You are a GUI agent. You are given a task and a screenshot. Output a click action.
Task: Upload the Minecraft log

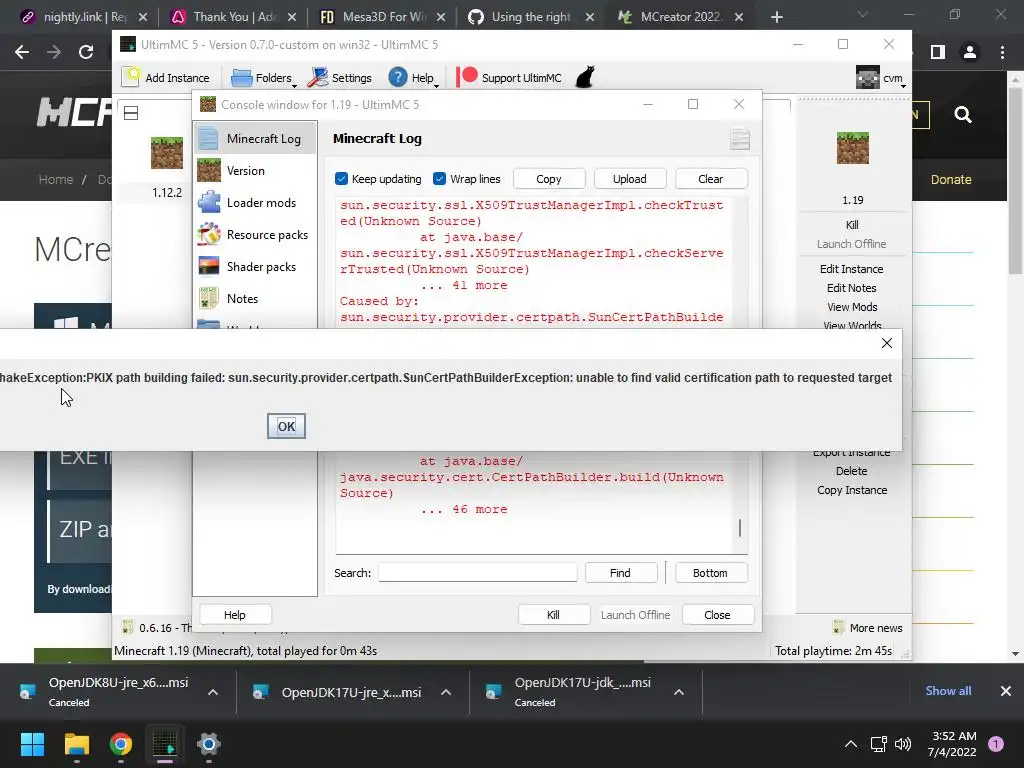pos(630,179)
